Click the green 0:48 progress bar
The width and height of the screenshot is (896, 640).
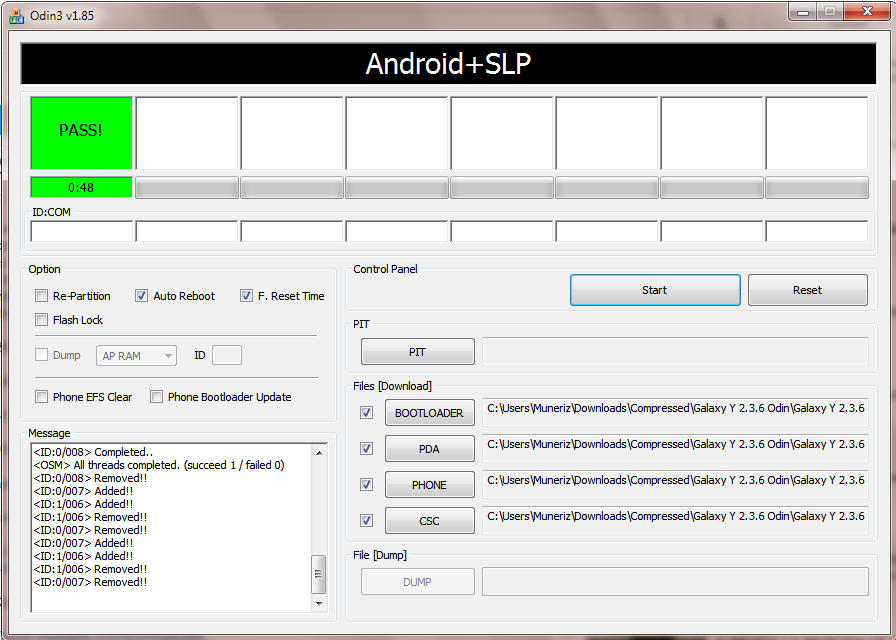pos(81,187)
